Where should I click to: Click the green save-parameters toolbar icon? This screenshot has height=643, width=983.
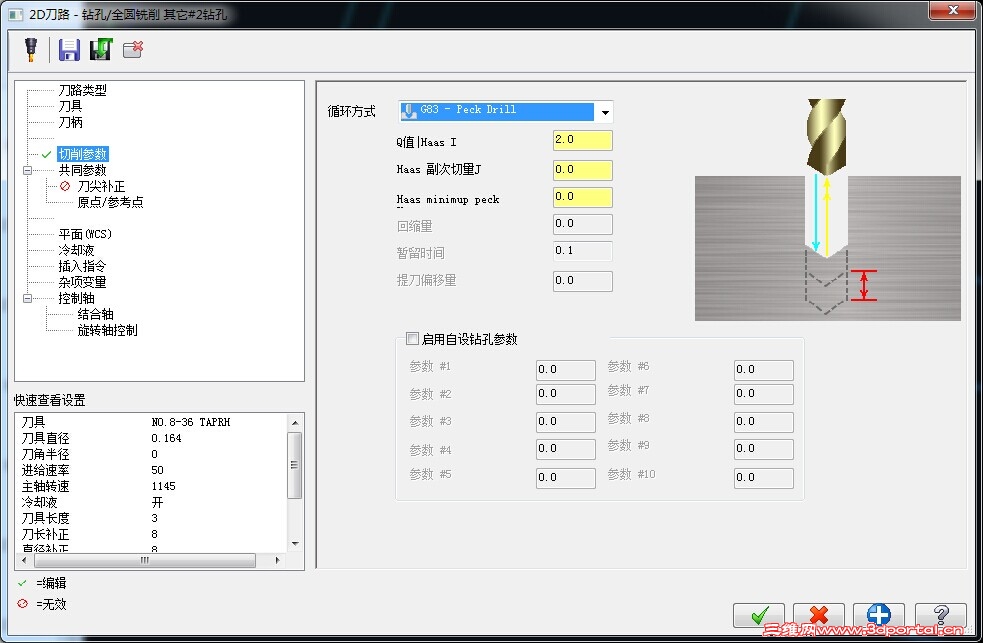pos(101,50)
